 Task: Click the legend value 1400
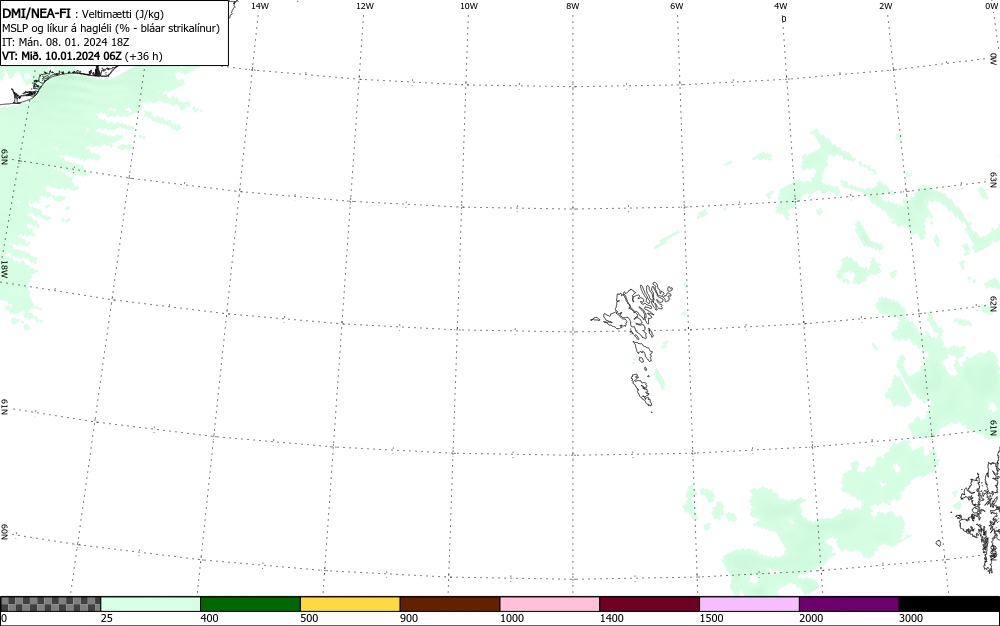click(612, 618)
